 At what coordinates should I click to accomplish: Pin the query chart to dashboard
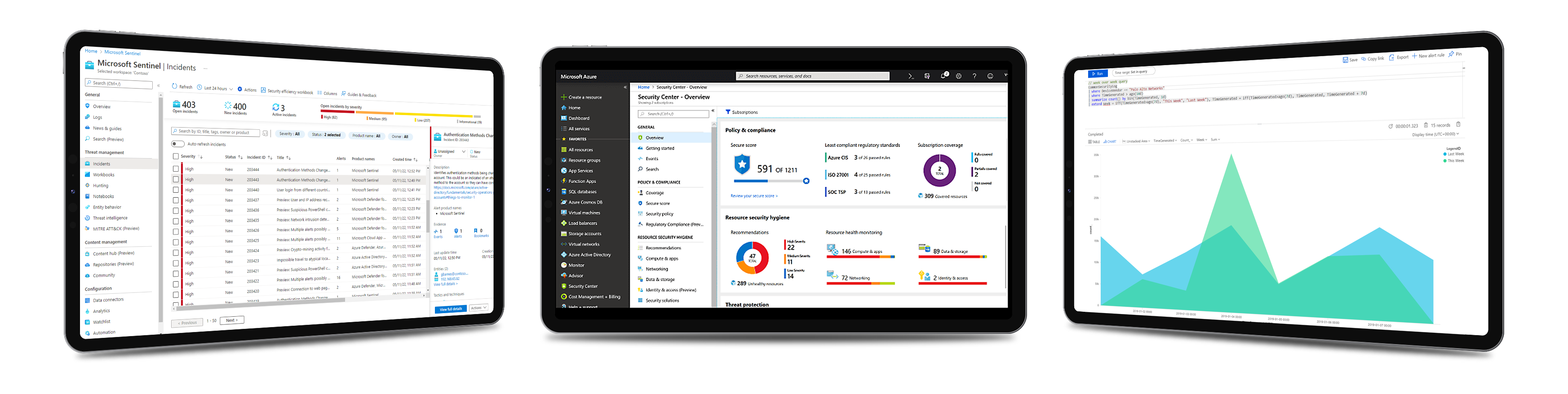1455,54
